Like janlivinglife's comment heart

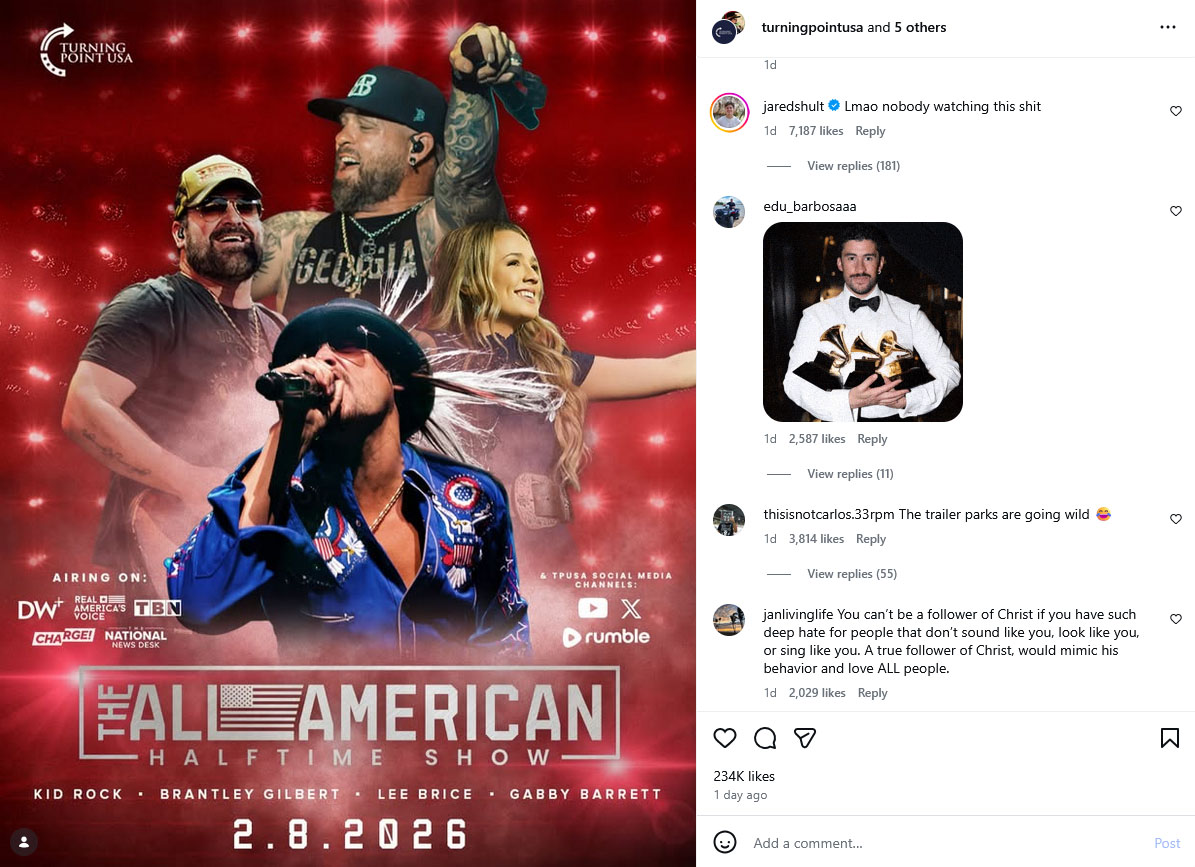[x=1176, y=619]
